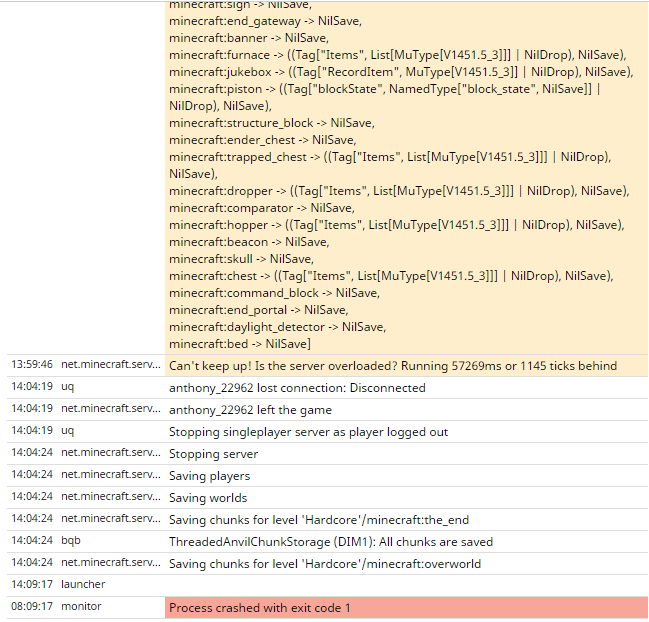The image size is (649, 622).
Task: Click the "Process crashed with exit code 1" message
Action: tap(259, 608)
